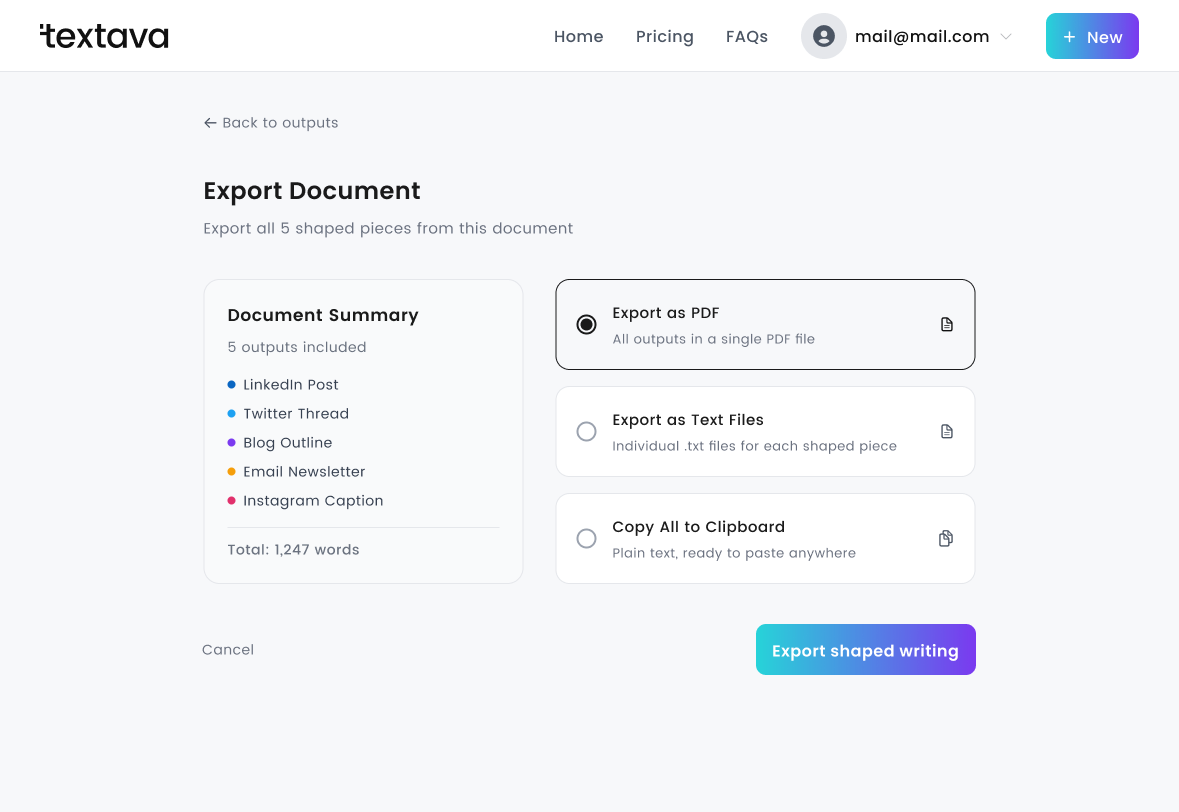Open the Pricing page
The image size is (1179, 812).
pos(665,36)
